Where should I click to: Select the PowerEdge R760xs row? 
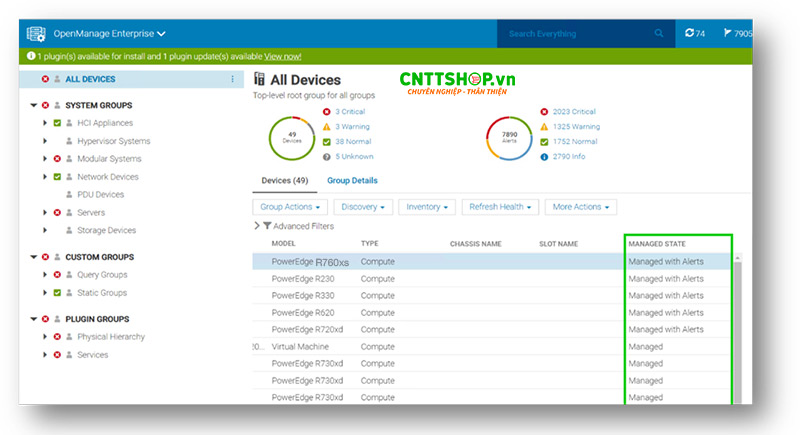click(492, 262)
